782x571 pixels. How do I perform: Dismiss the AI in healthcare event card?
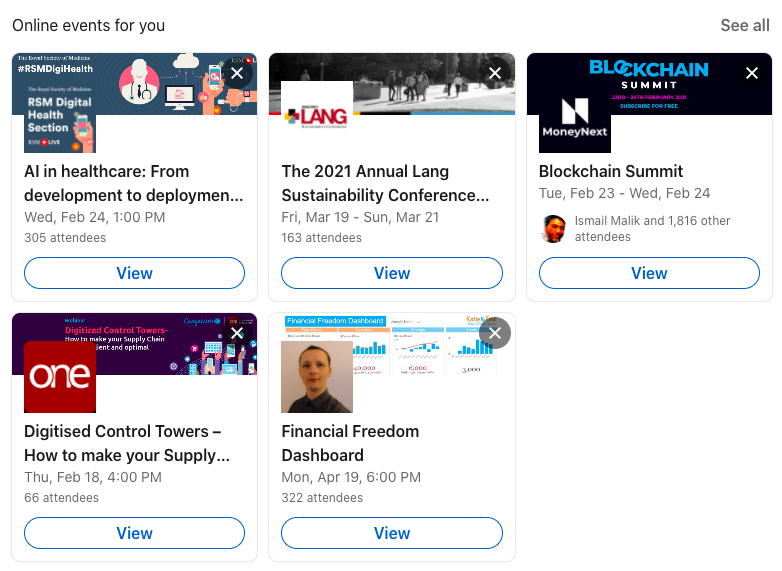[x=237, y=73]
